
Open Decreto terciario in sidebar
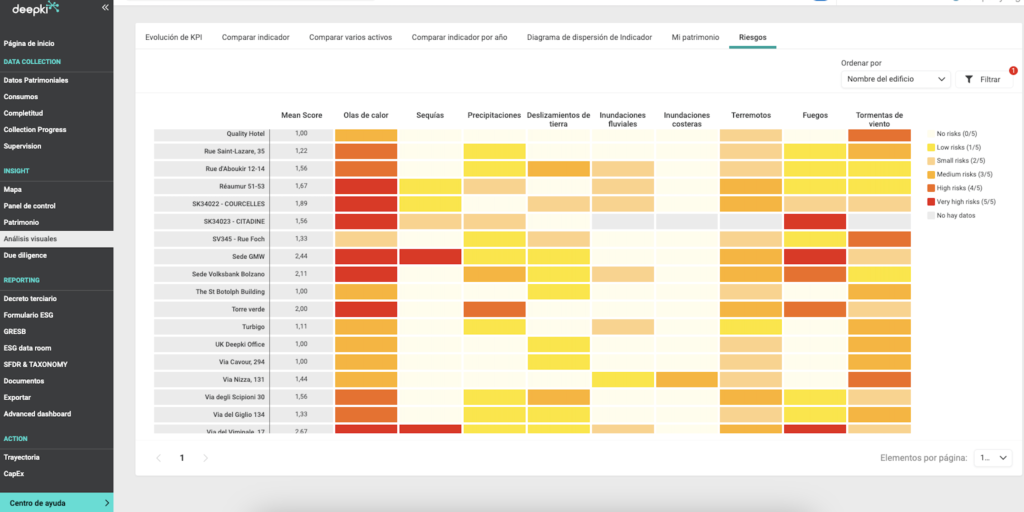point(30,298)
